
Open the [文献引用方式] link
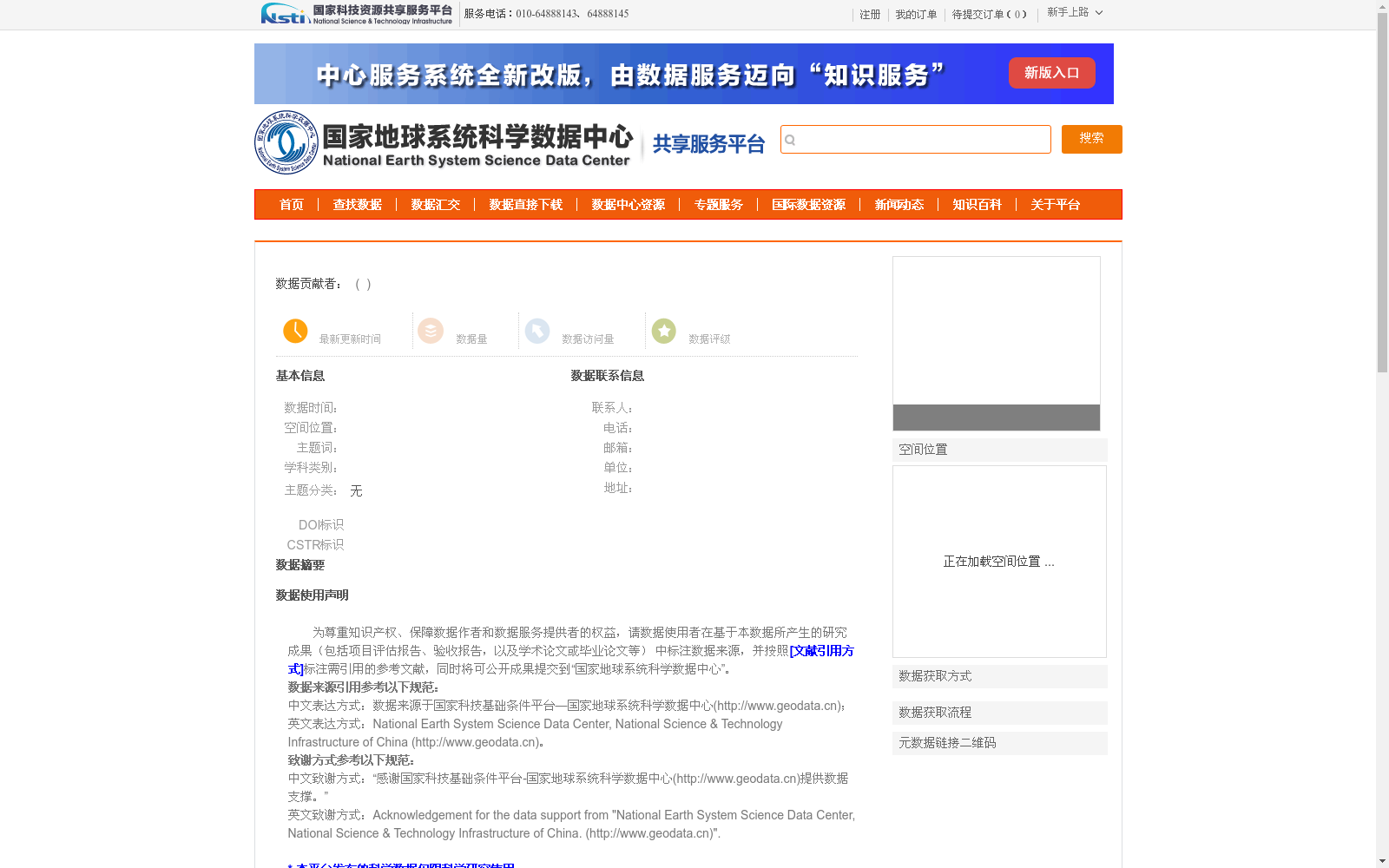[820, 651]
